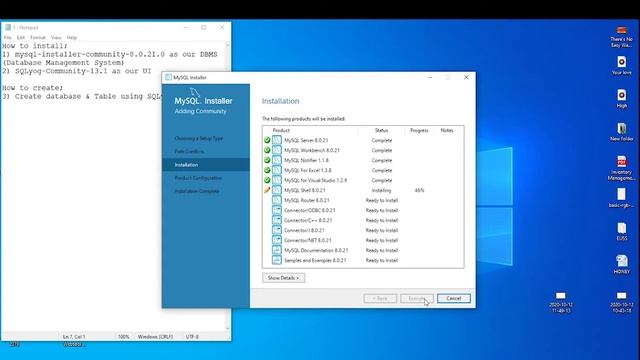The height and width of the screenshot is (360, 640).
Task: Click the MySQL dolphin logo in sidebar
Action: 195,92
